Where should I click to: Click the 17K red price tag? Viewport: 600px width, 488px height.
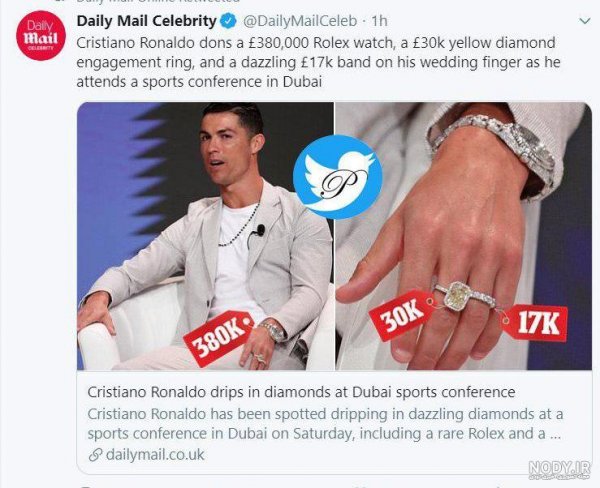click(x=535, y=323)
